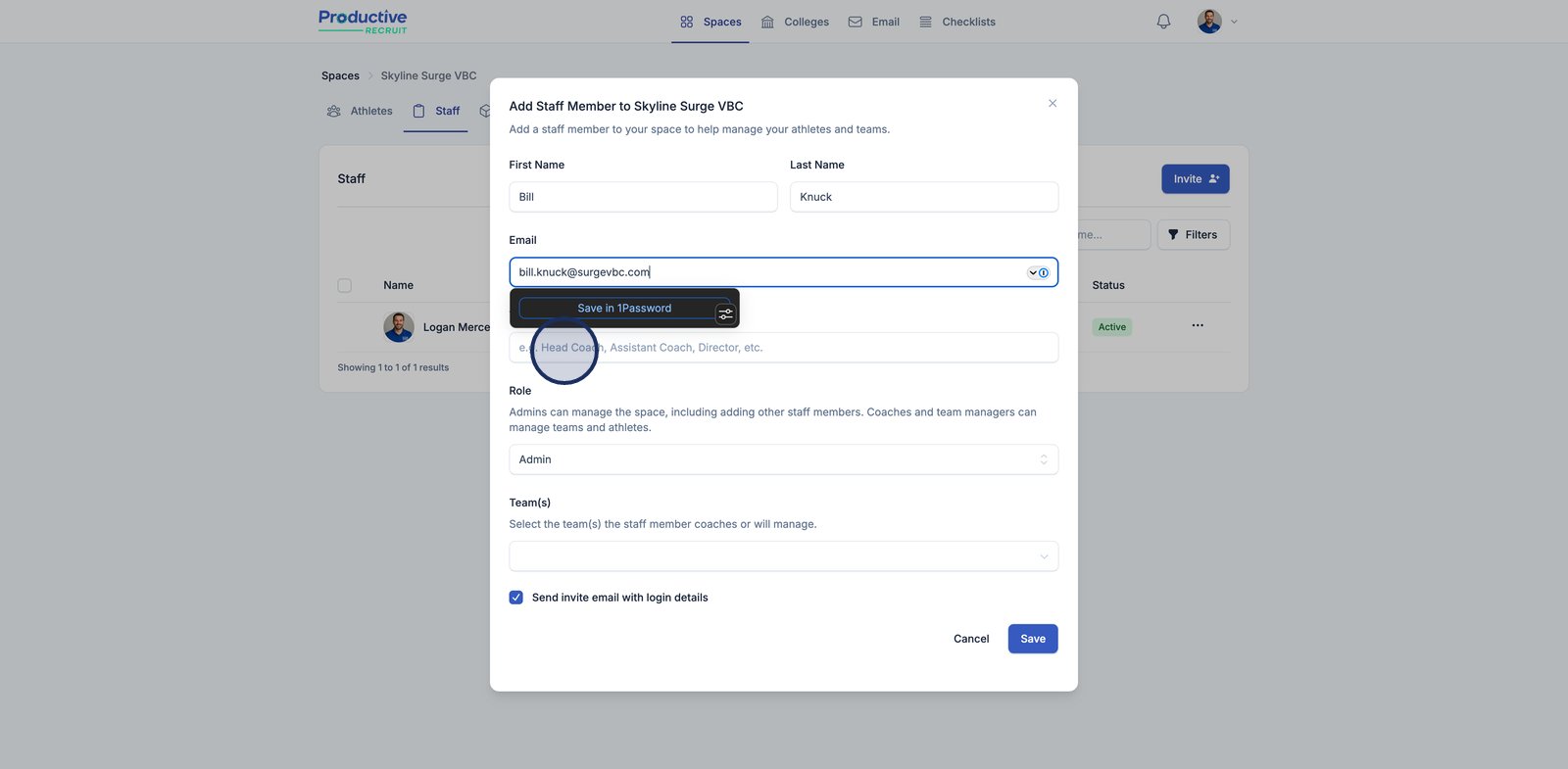
Task: Cancel adding the staff member
Action: [x=970, y=639]
